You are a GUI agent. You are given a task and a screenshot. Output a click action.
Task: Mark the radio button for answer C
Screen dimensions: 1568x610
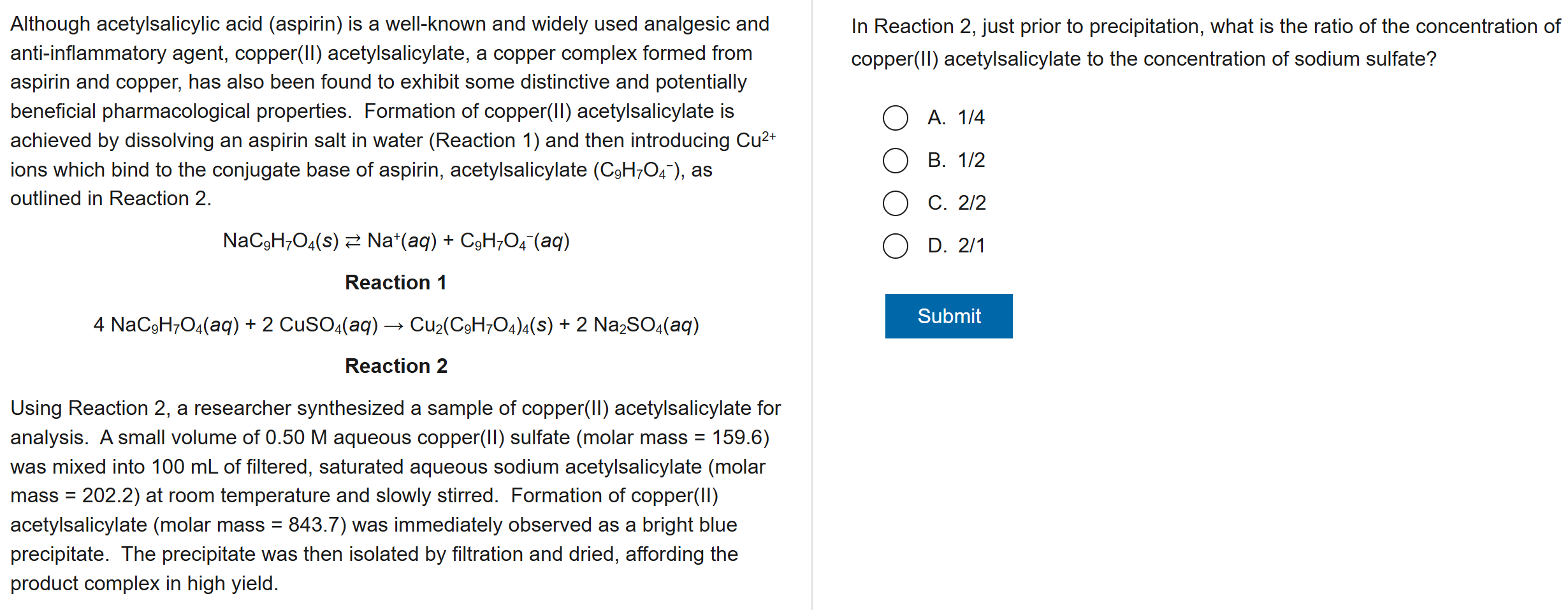[x=895, y=203]
